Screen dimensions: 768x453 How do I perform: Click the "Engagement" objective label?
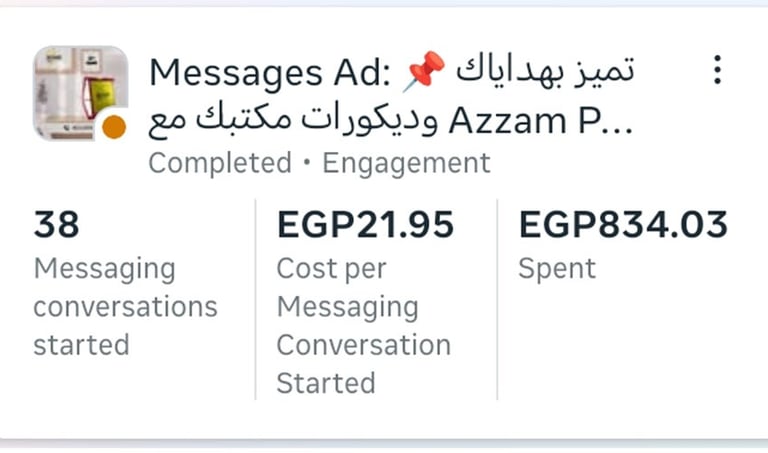(x=406, y=163)
